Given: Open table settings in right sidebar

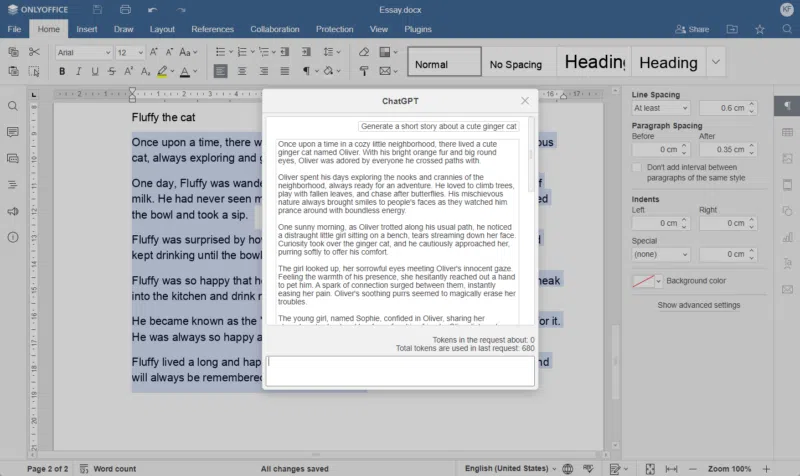Looking at the screenshot, I should coord(787,132).
